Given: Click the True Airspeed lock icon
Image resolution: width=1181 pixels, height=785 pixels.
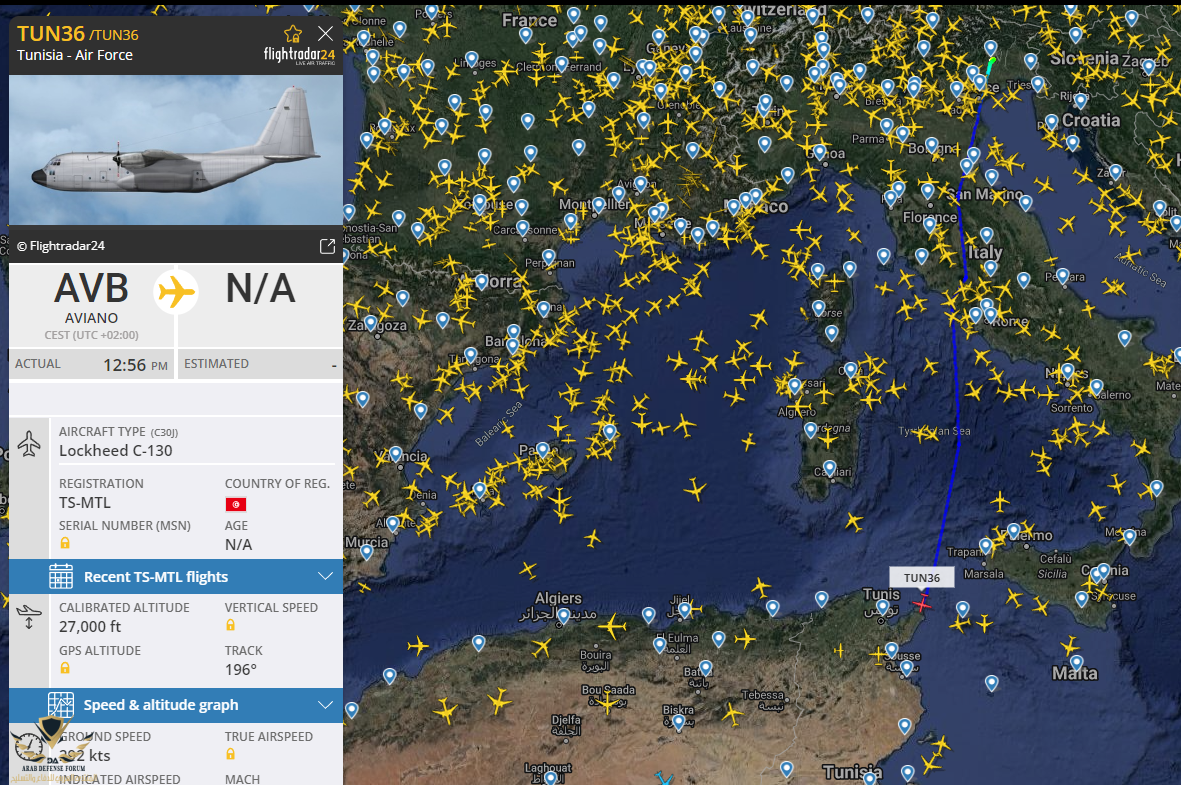Looking at the screenshot, I should 230,754.
